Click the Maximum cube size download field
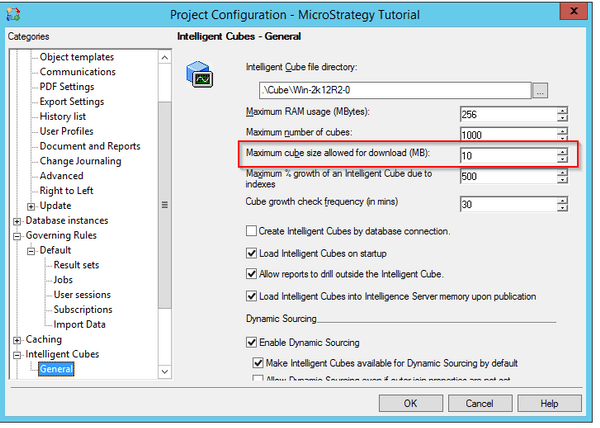The width and height of the screenshot is (600, 428). point(507,155)
